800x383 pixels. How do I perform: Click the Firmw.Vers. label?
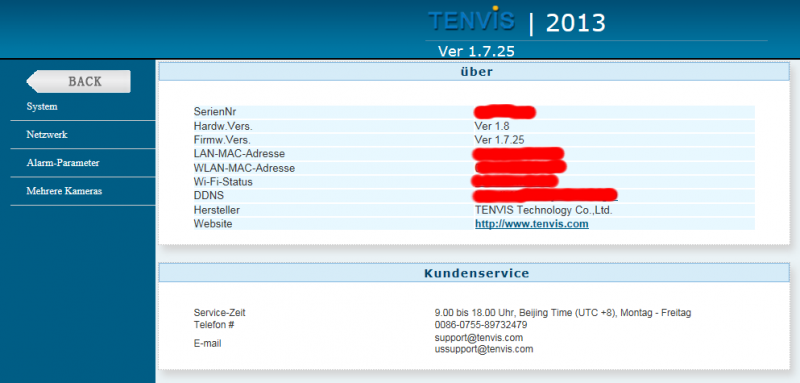[222, 140]
